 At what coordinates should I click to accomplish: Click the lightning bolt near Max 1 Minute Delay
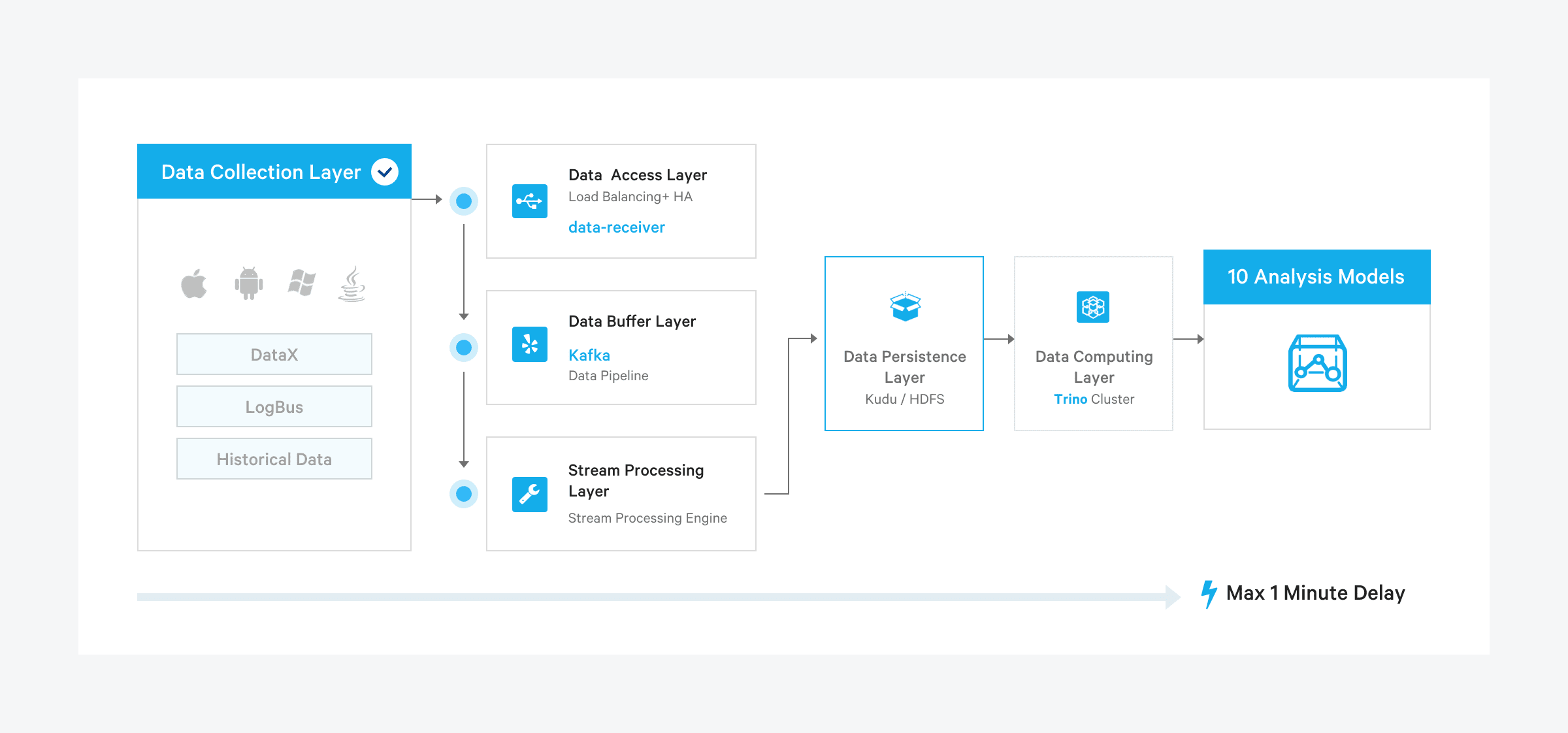(1209, 594)
